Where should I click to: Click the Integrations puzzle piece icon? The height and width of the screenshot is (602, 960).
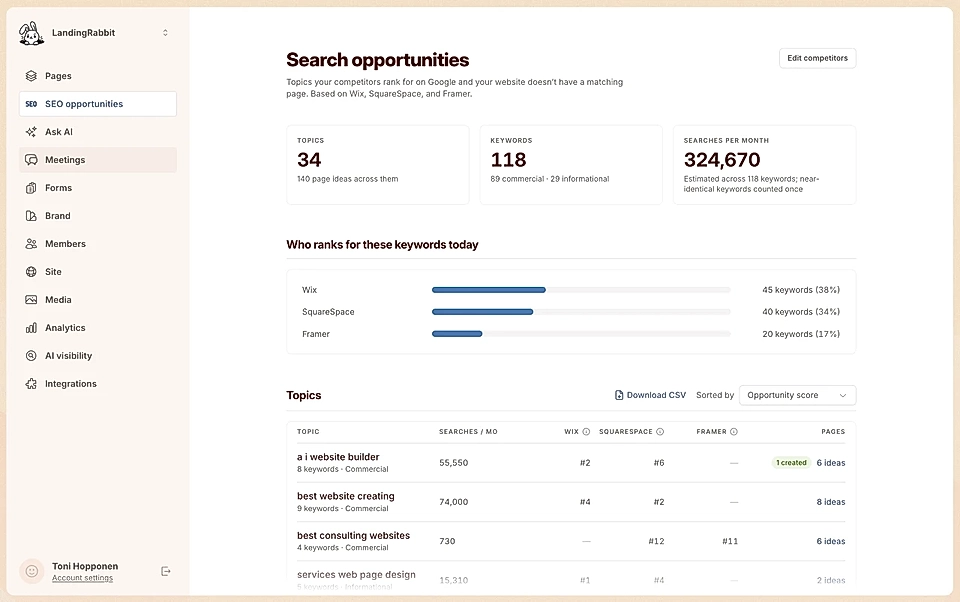click(31, 384)
